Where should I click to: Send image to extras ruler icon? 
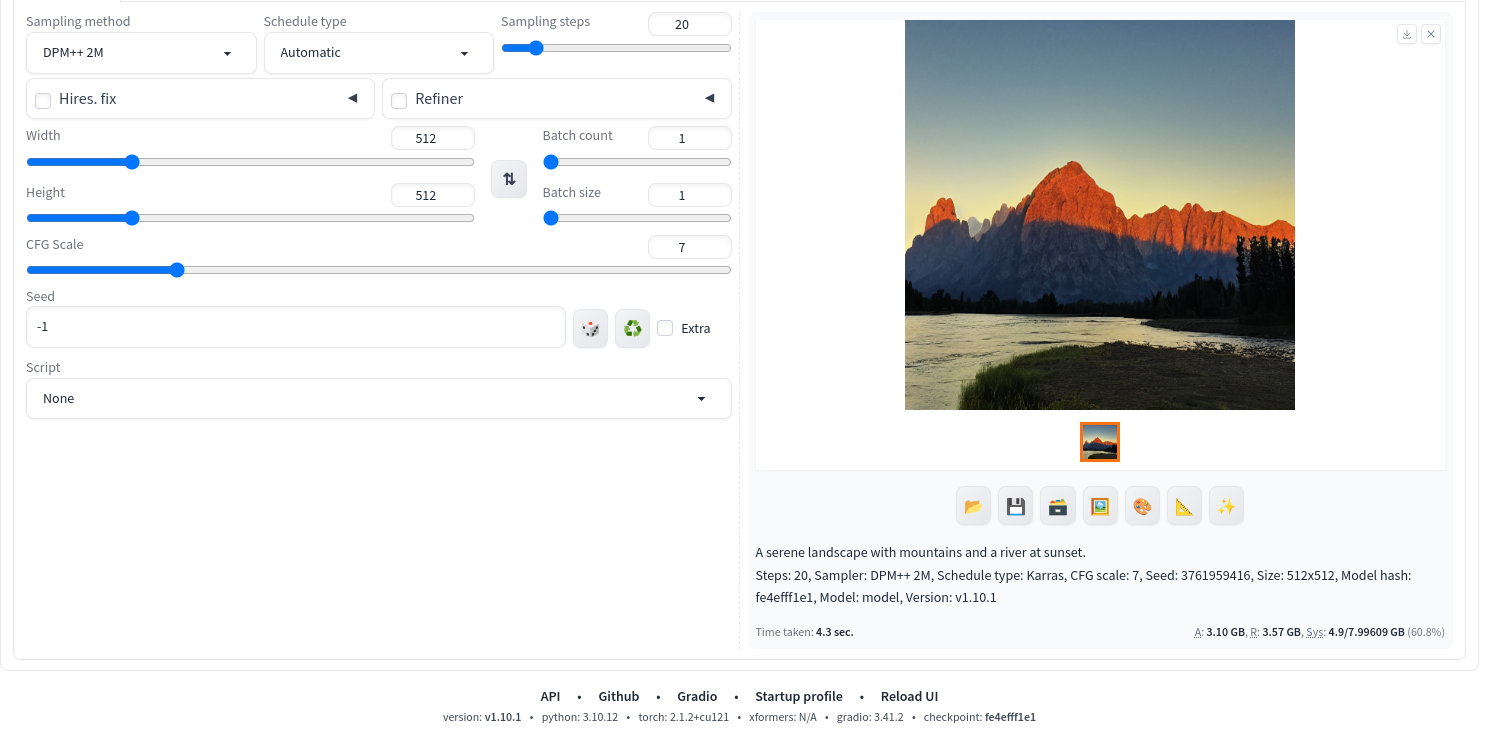coord(1184,507)
